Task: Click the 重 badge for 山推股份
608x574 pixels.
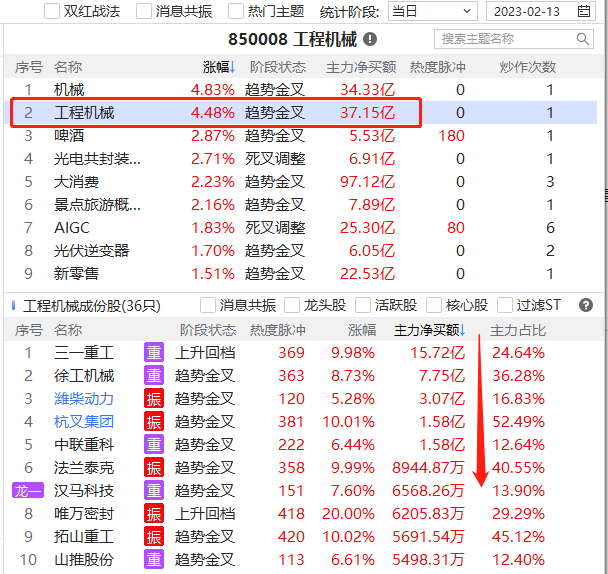Action: point(154,560)
